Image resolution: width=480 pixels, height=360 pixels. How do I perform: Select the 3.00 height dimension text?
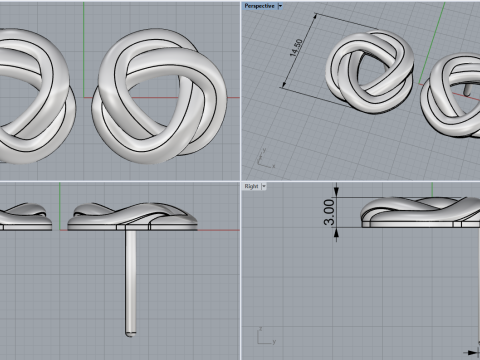pos(329,212)
